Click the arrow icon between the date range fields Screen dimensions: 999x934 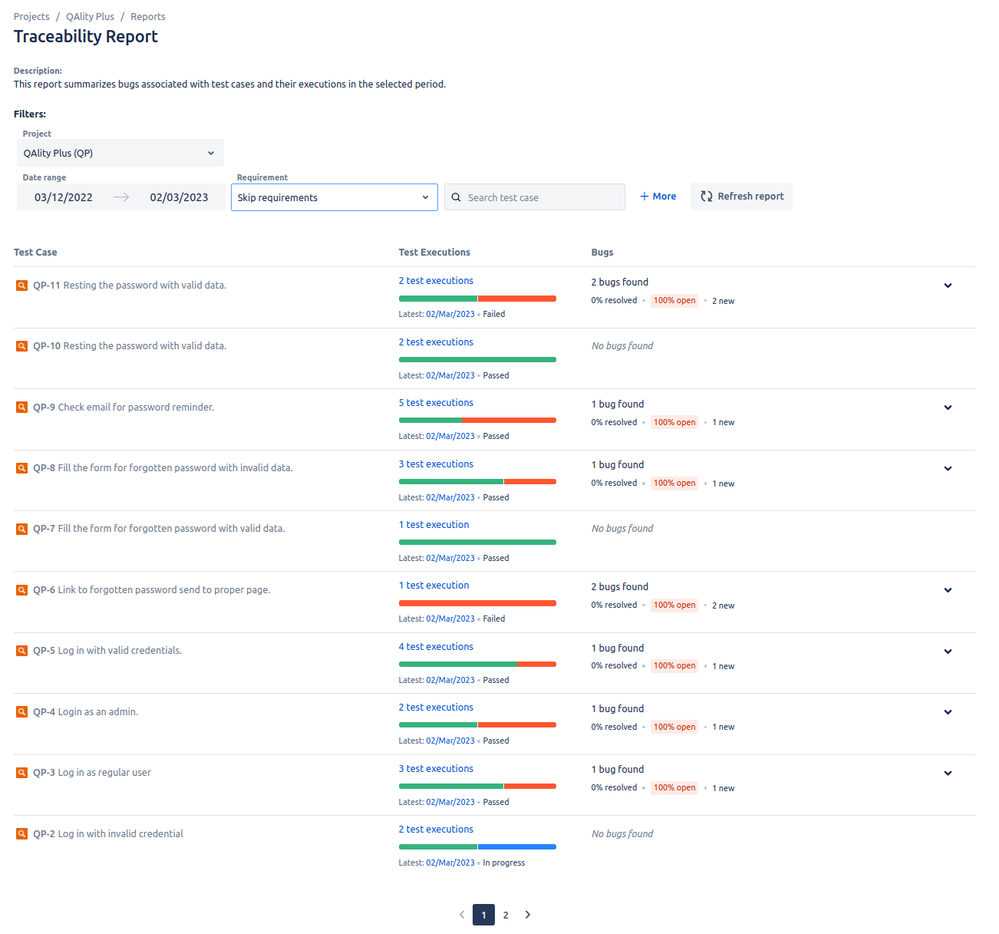click(x=120, y=197)
